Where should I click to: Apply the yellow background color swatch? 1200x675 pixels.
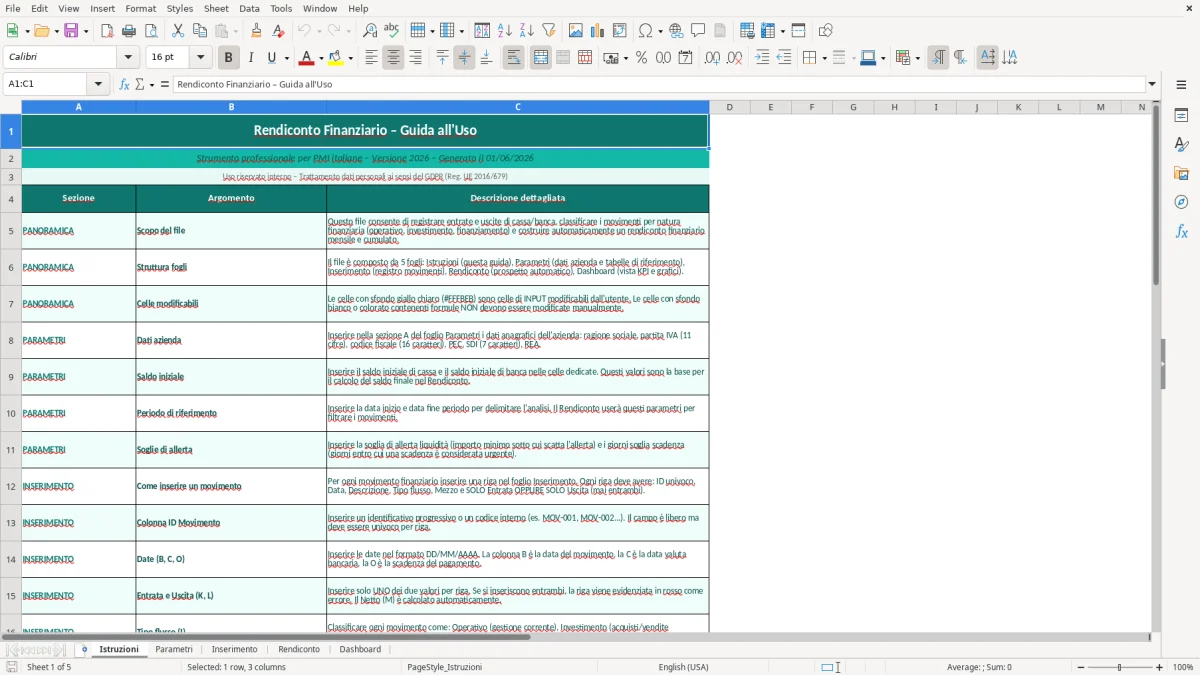click(336, 58)
